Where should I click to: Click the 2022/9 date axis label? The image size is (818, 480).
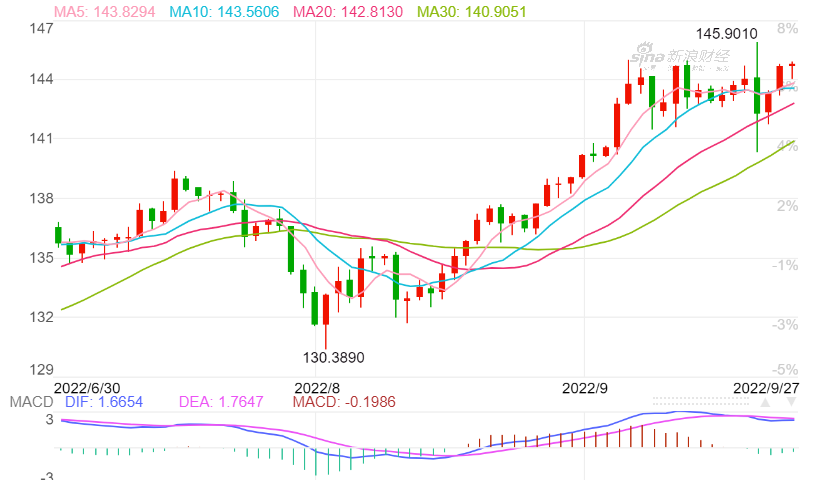(585, 388)
